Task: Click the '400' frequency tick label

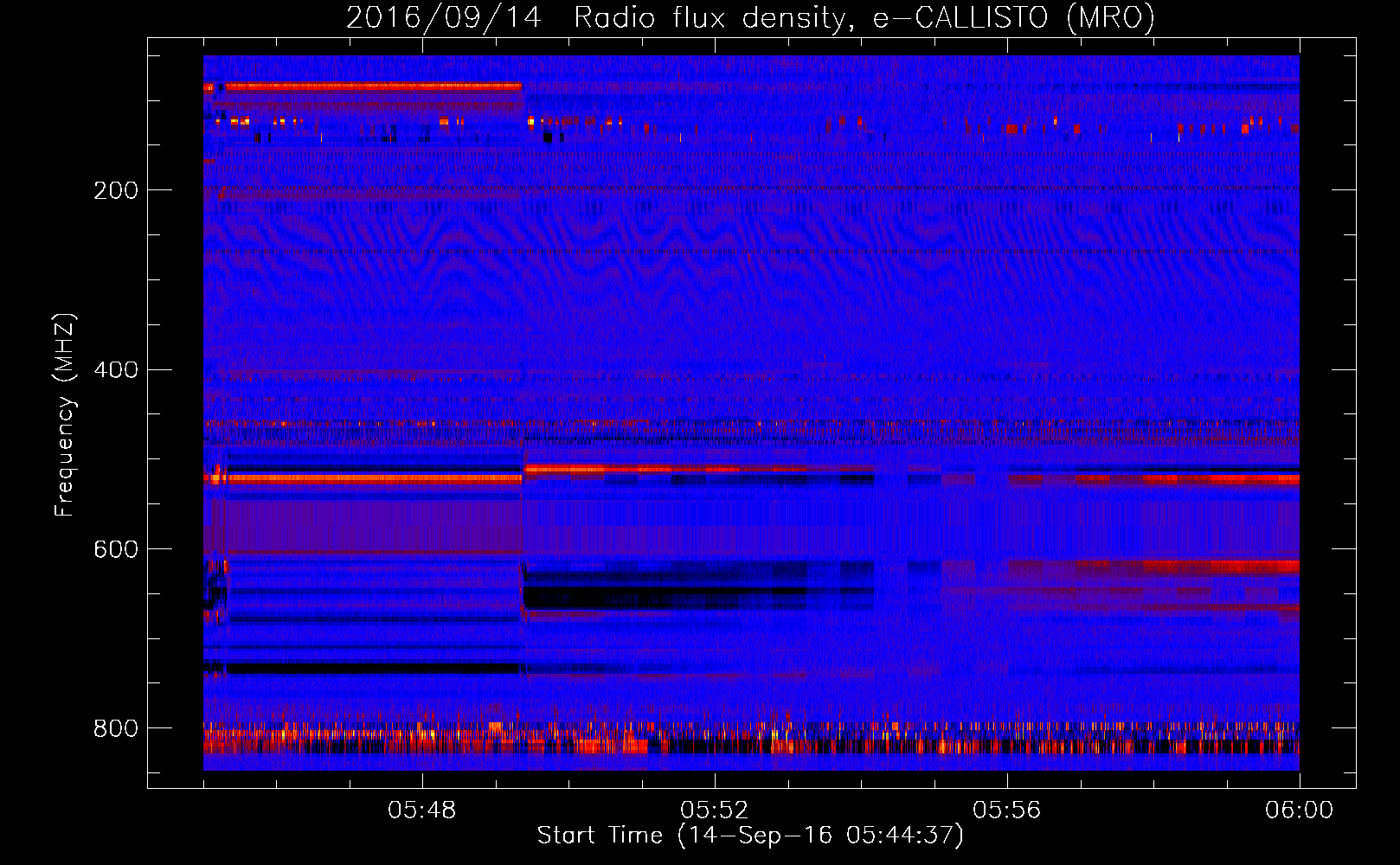Action: 116,370
